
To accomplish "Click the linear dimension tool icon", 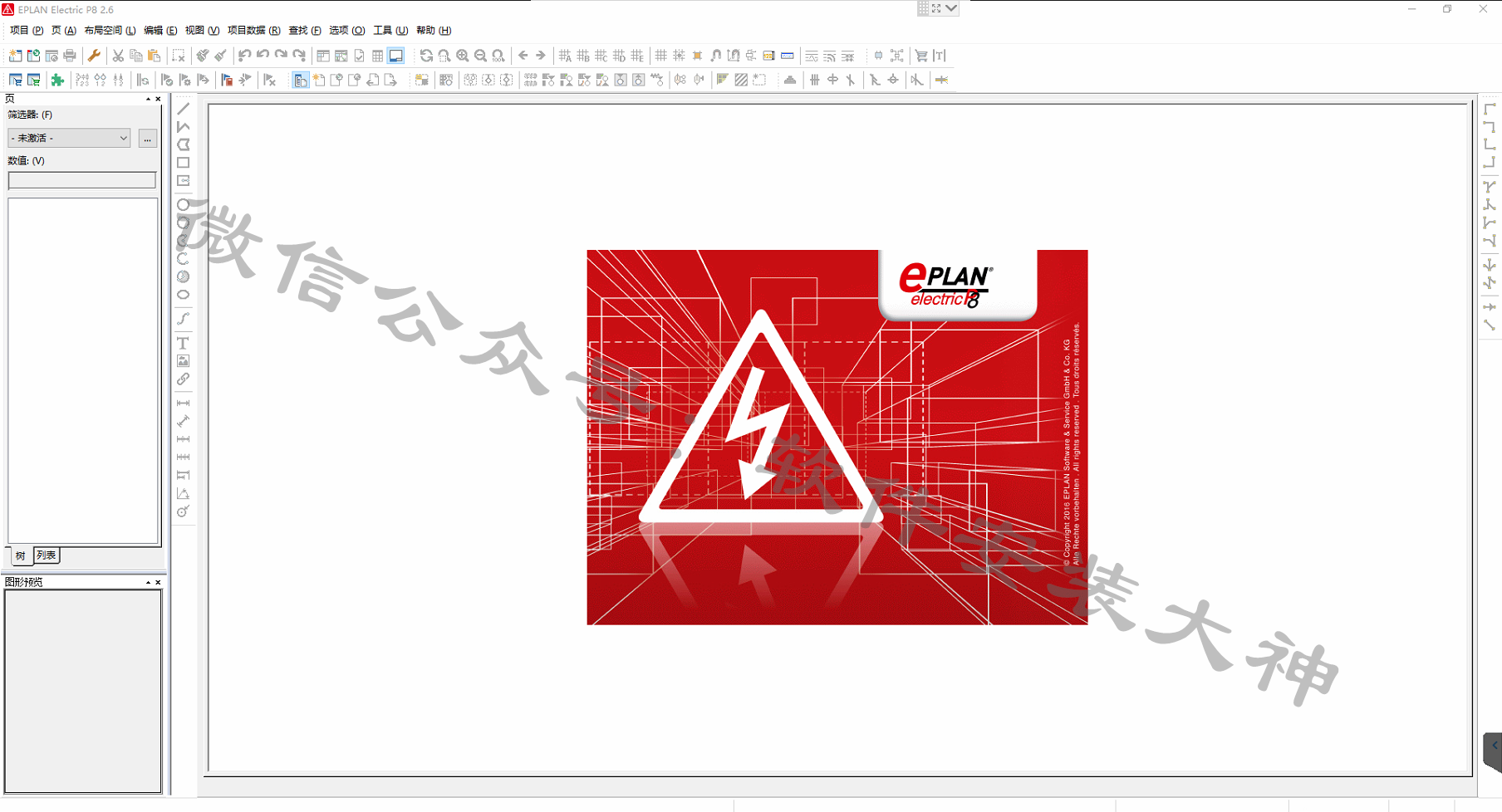I will click(x=184, y=404).
